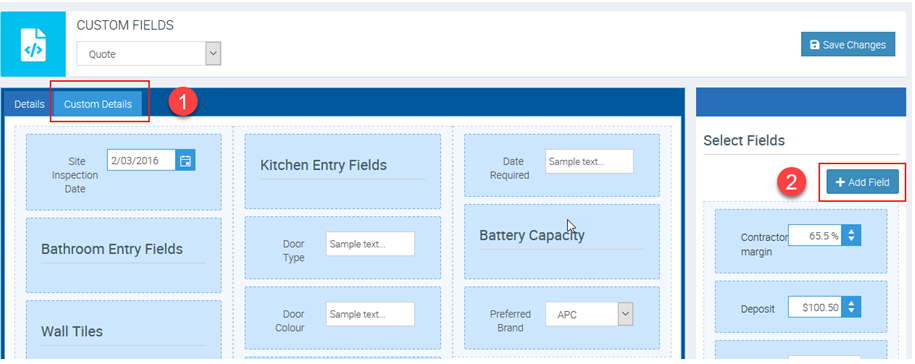Click the Preferred Brand label
The height and width of the screenshot is (364, 915).
click(x=510, y=321)
